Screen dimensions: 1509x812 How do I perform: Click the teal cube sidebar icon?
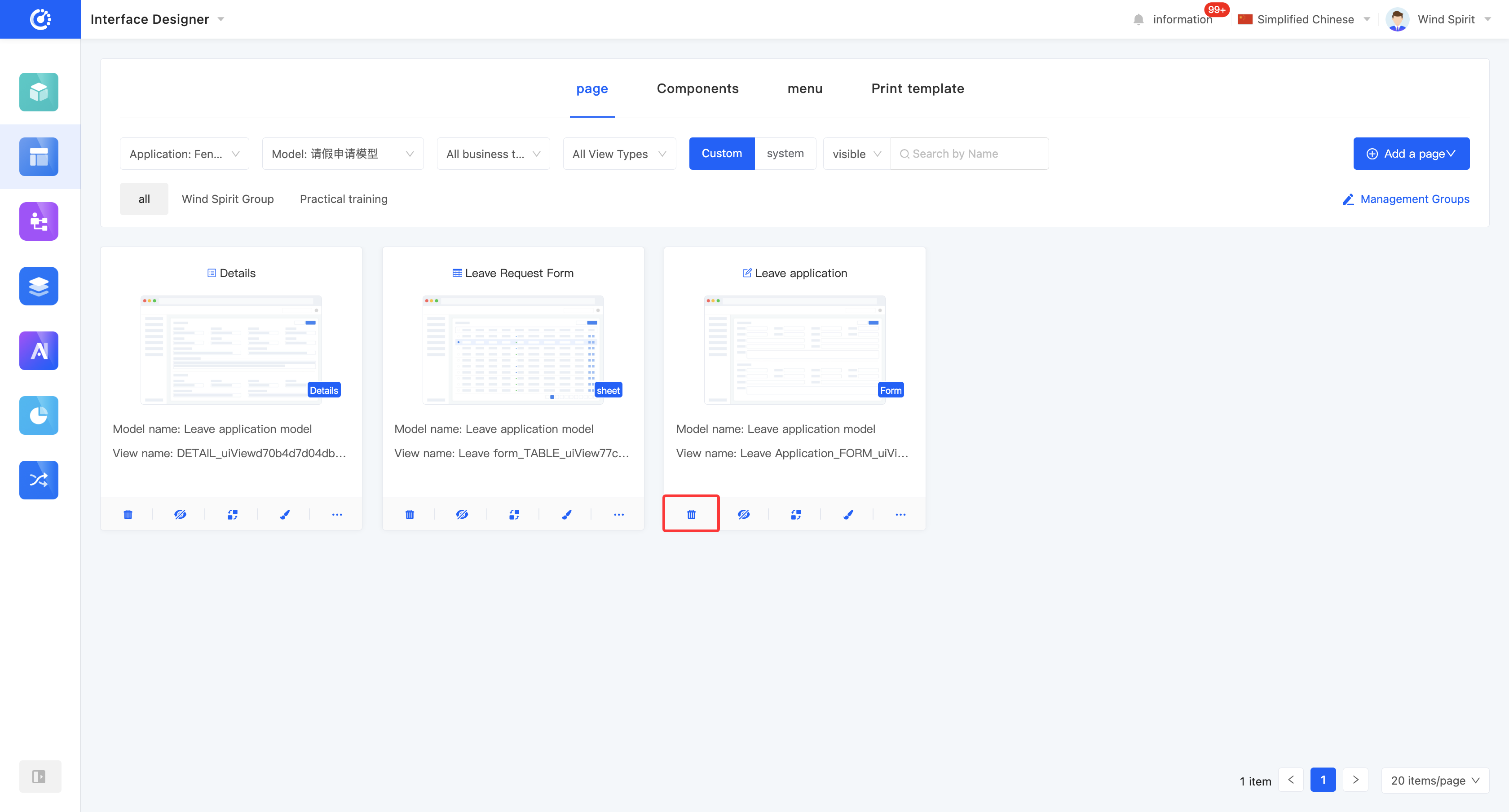pos(39,92)
